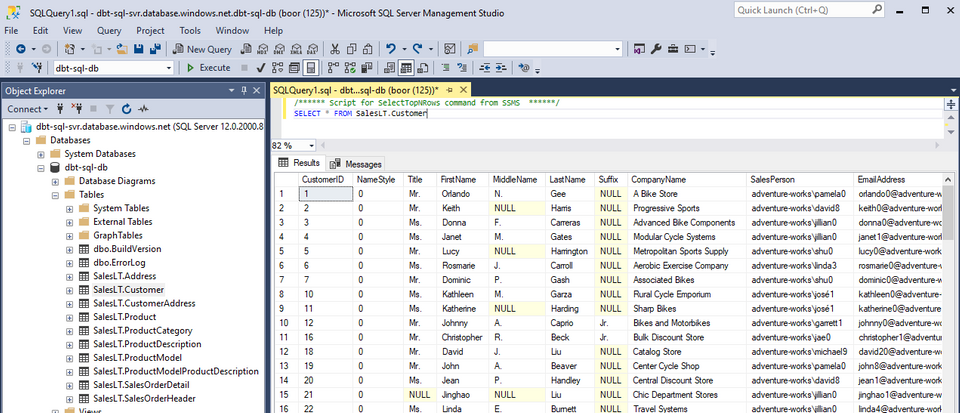The width and height of the screenshot is (960, 413).
Task: Click the Disconnect icon in Object Explorer
Action: coord(76,108)
